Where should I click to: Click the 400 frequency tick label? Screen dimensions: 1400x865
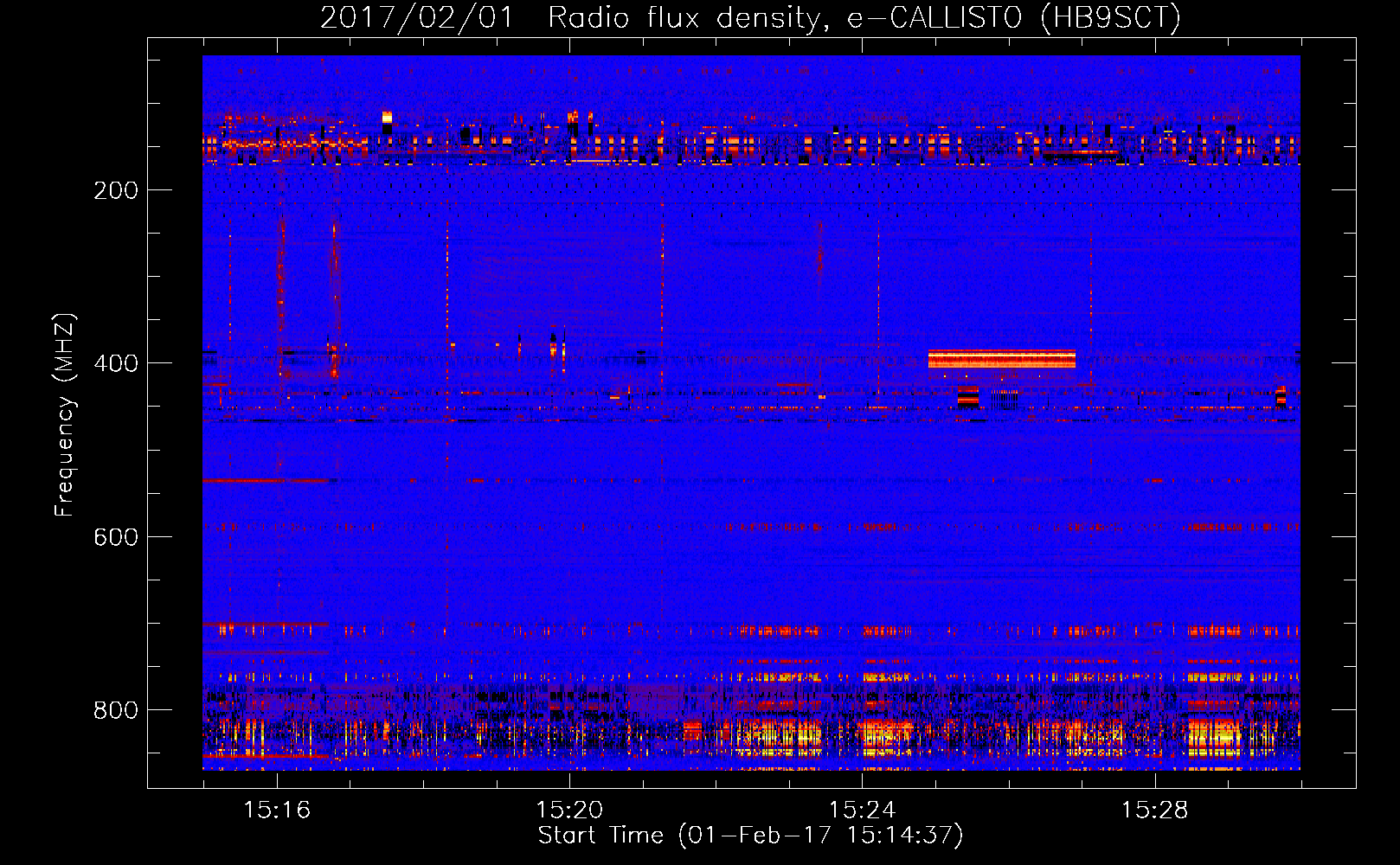(116, 363)
